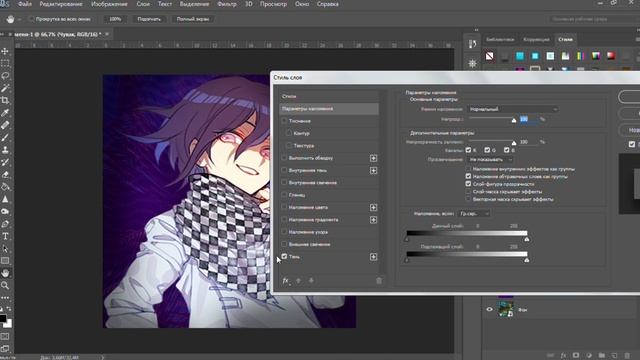Select the Lasso tool
The width and height of the screenshot is (640, 360).
[x=5, y=76]
